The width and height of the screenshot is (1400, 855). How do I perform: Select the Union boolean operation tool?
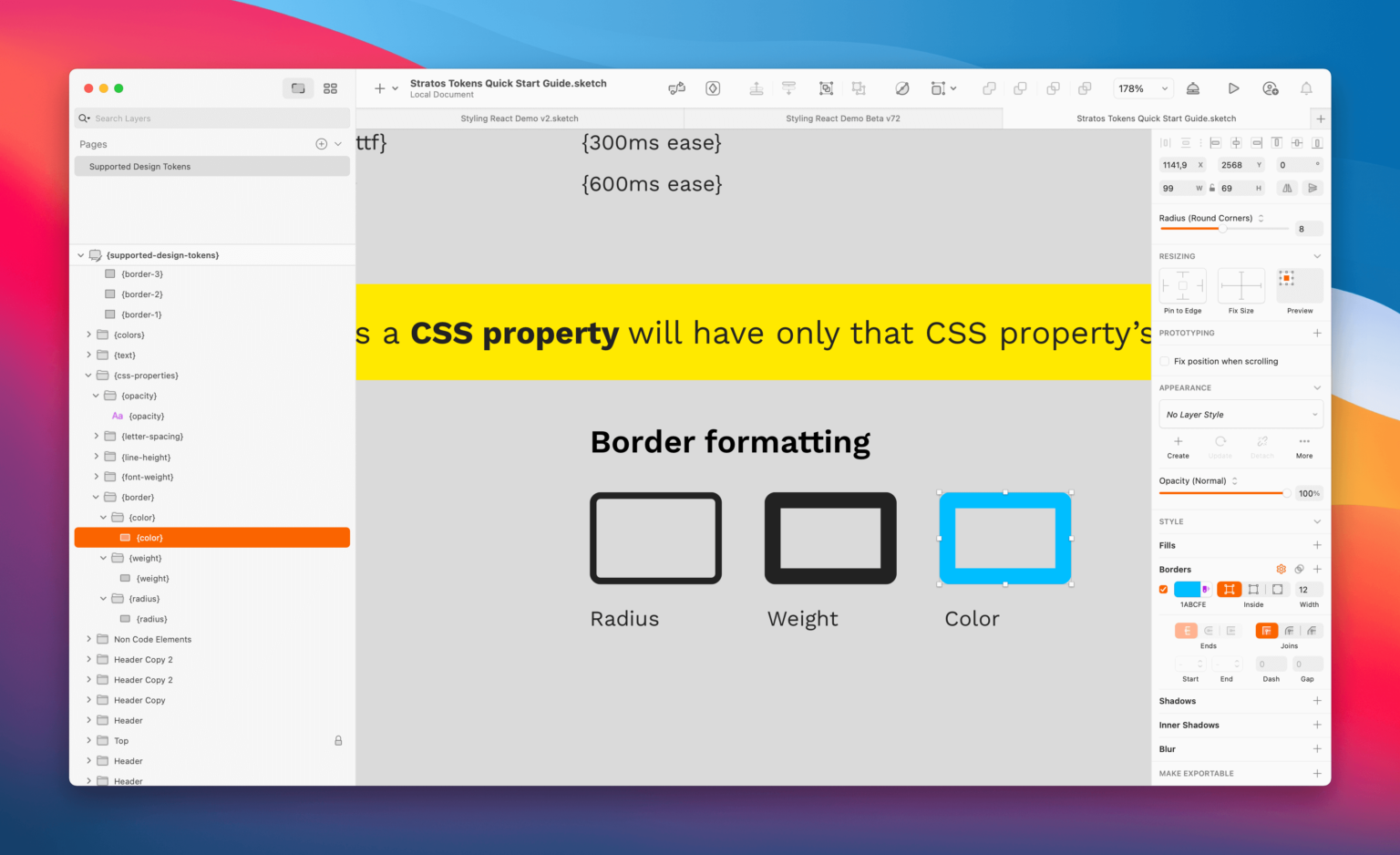(989, 88)
